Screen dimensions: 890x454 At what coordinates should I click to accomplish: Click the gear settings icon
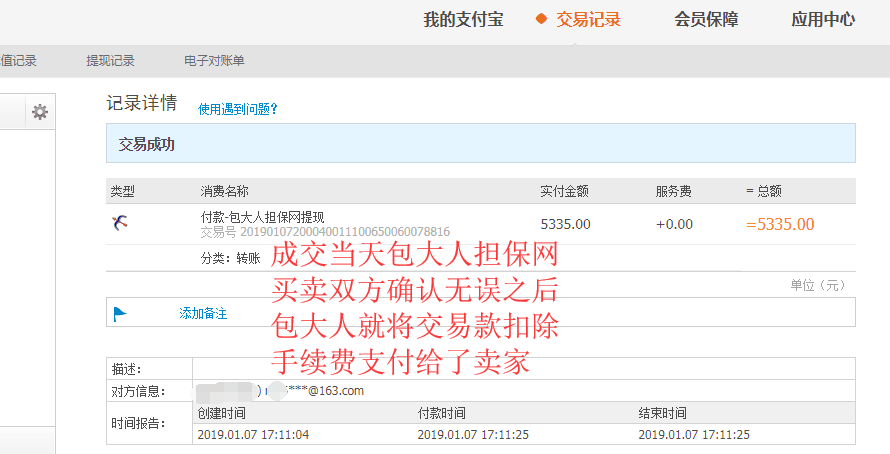(x=40, y=112)
